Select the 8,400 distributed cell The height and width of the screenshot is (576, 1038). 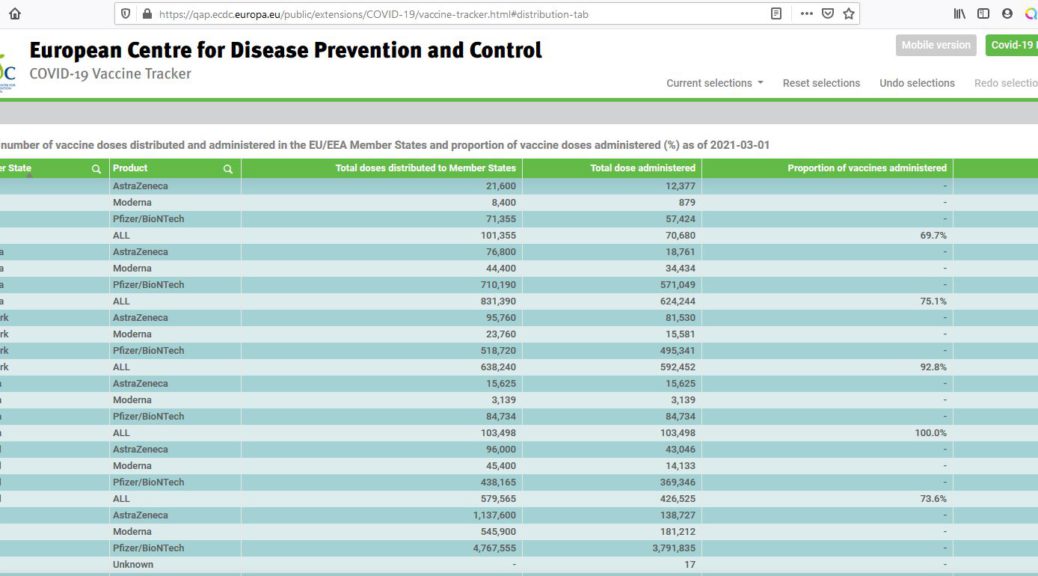[x=382, y=203]
